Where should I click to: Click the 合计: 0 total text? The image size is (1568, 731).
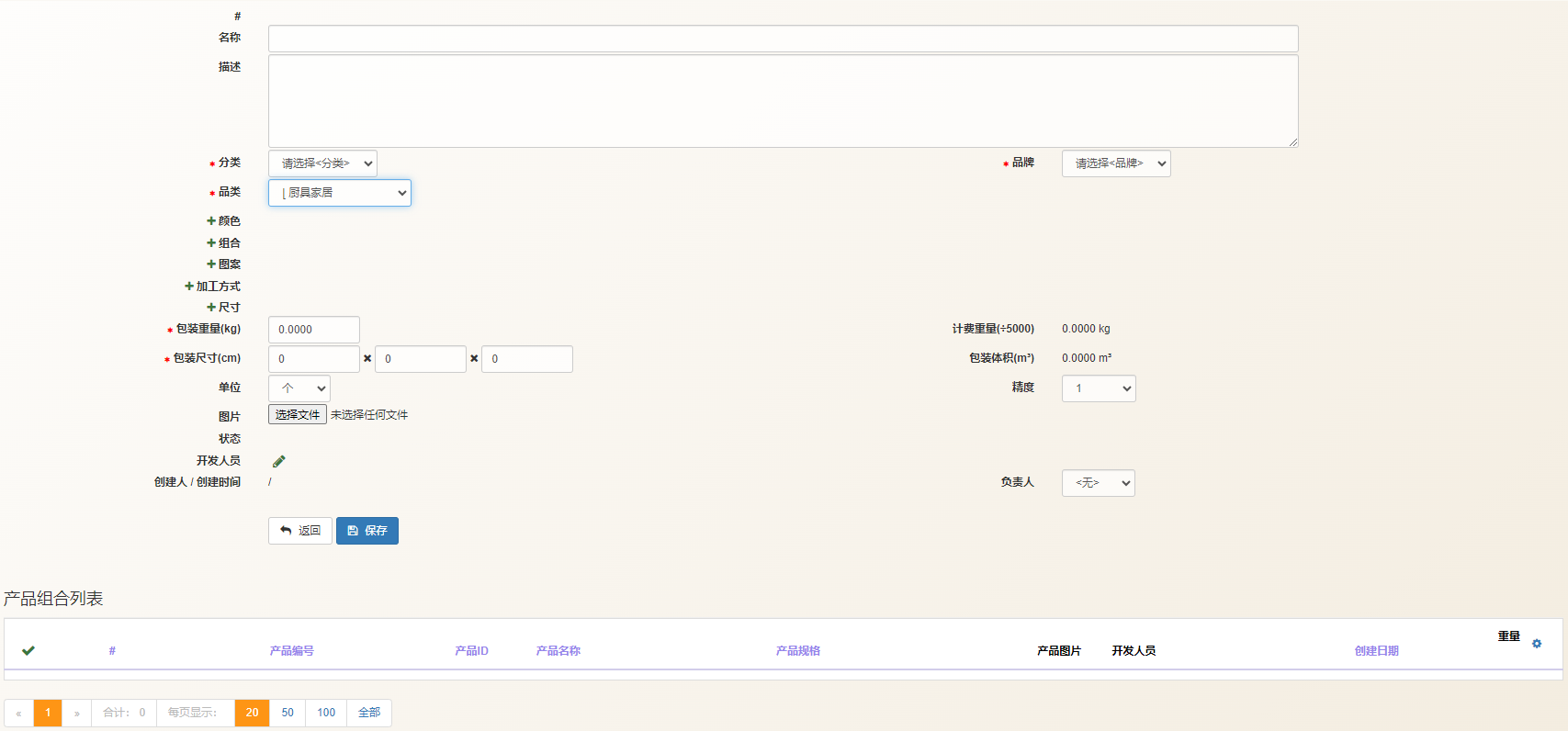pyautogui.click(x=124, y=713)
